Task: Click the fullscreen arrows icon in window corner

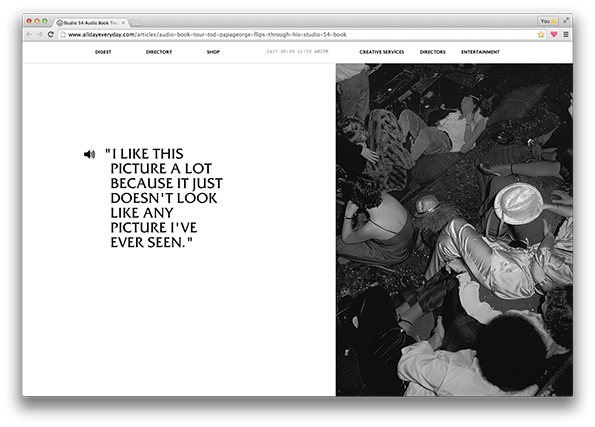Action: pos(566,20)
